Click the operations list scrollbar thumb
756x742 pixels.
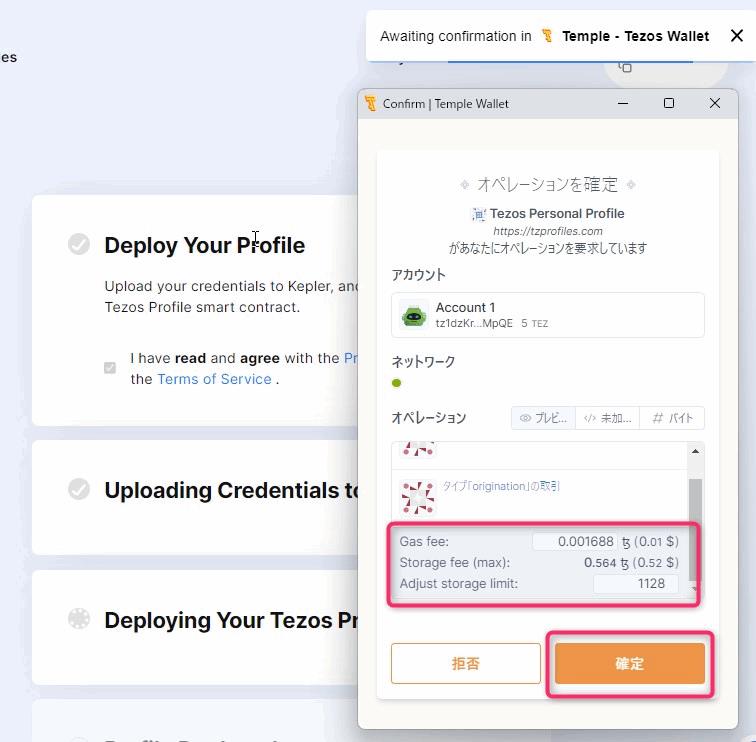click(x=695, y=529)
